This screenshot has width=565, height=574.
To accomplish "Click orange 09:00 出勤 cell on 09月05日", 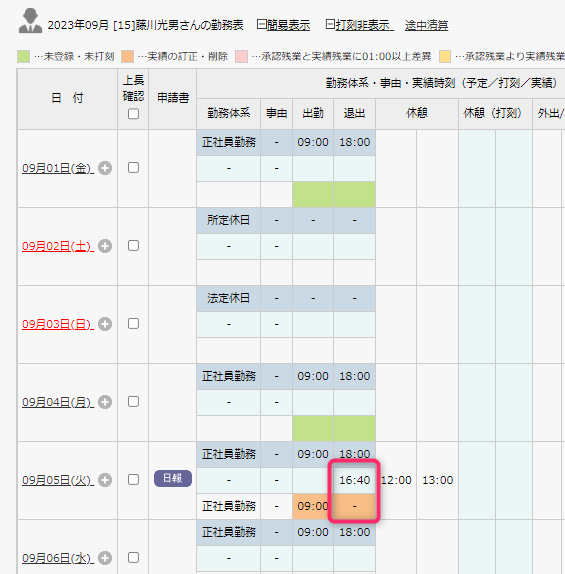I will [313, 506].
